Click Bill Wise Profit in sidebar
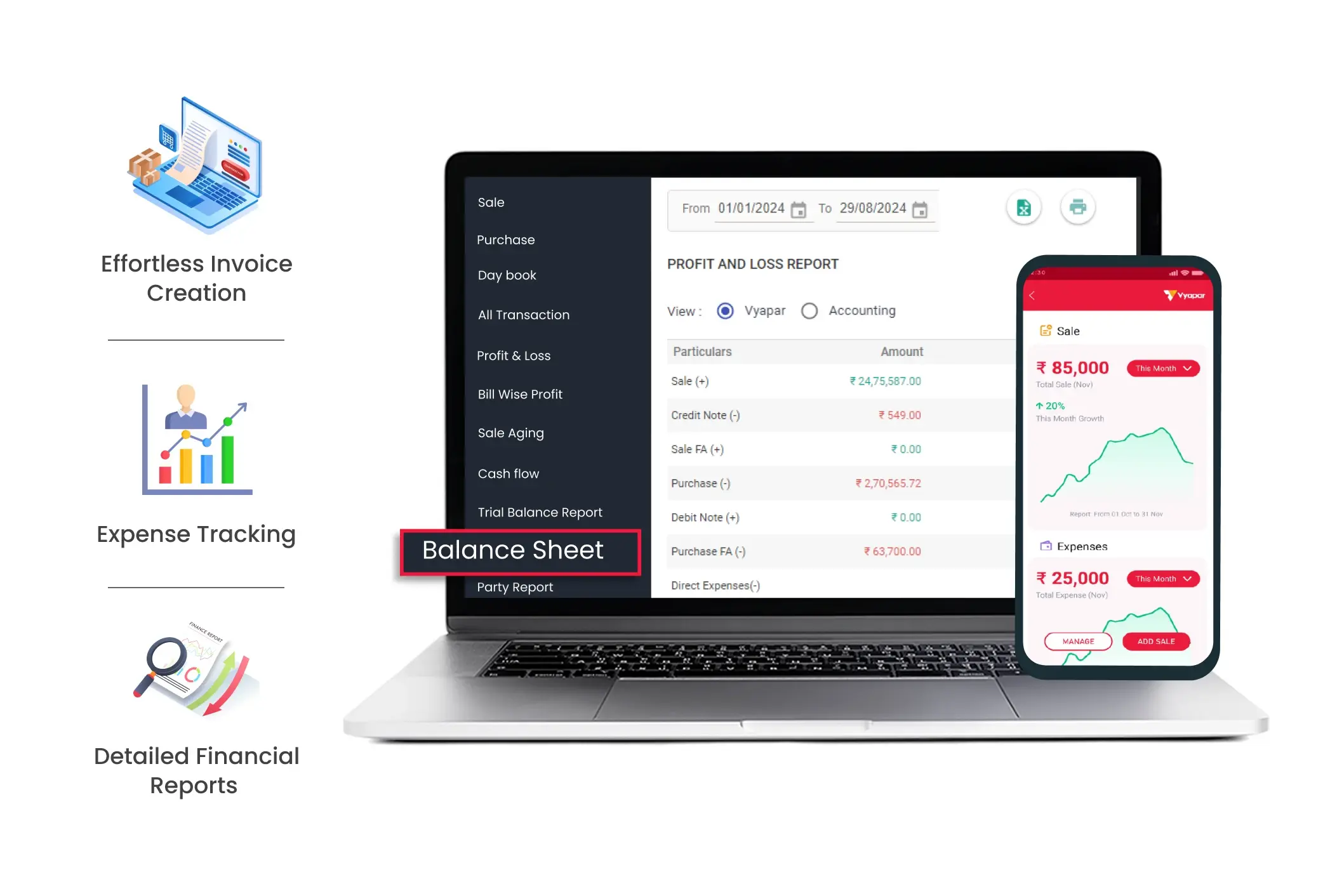This screenshot has width=1323, height=896. [x=520, y=394]
